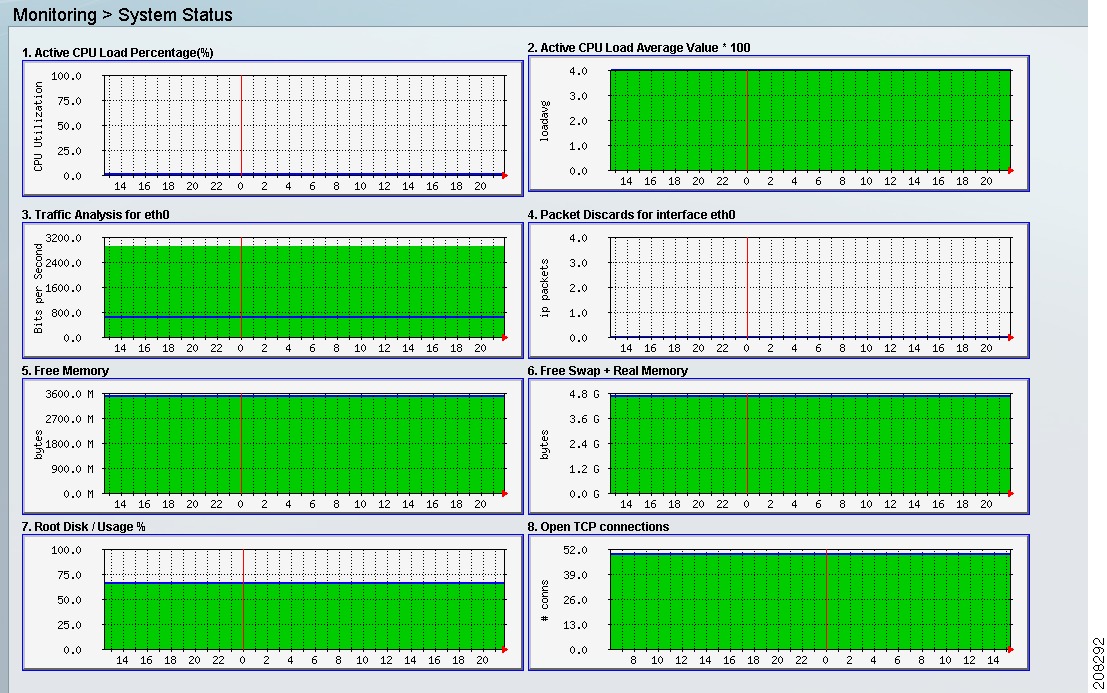Open the Free Memory graph
This screenshot has height=693, width=1107.
click(273, 446)
